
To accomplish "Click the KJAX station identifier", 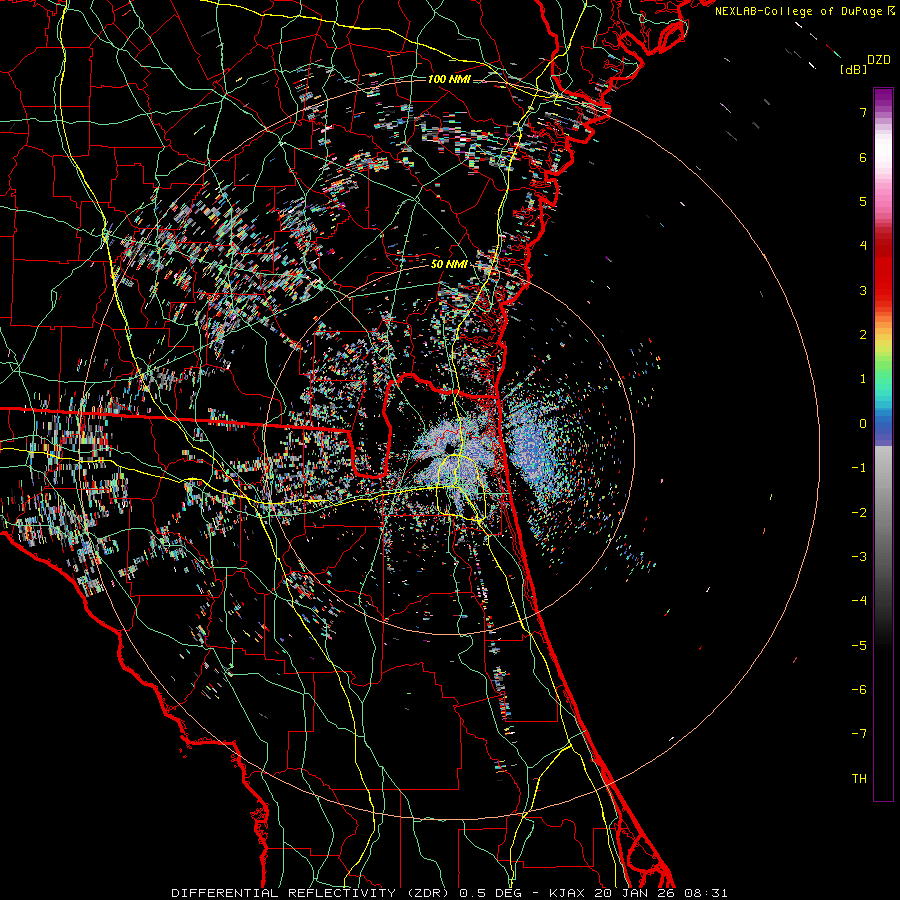I will [567, 893].
